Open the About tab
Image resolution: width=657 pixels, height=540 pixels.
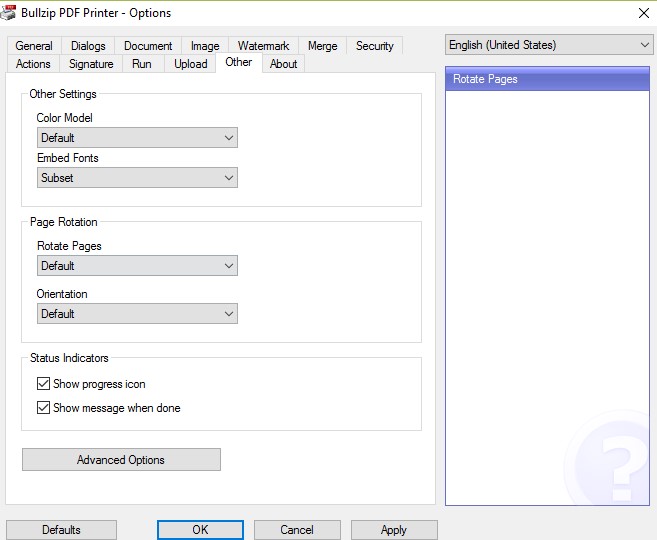pos(283,64)
